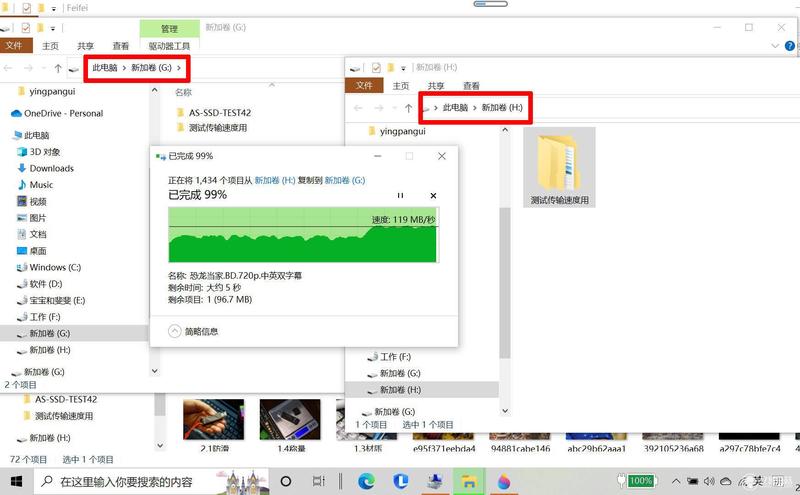
Task: Click 此电脑 in G: window address bar
Action: click(105, 67)
